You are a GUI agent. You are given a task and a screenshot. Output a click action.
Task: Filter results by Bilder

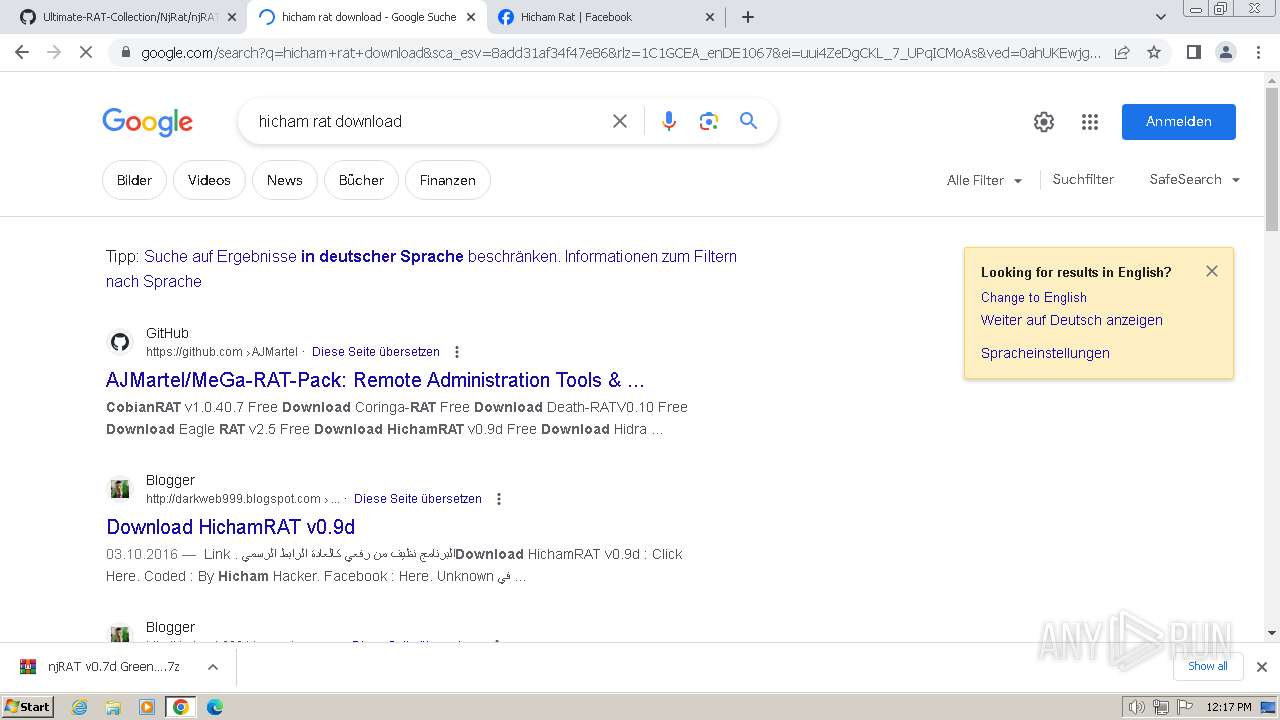point(134,180)
